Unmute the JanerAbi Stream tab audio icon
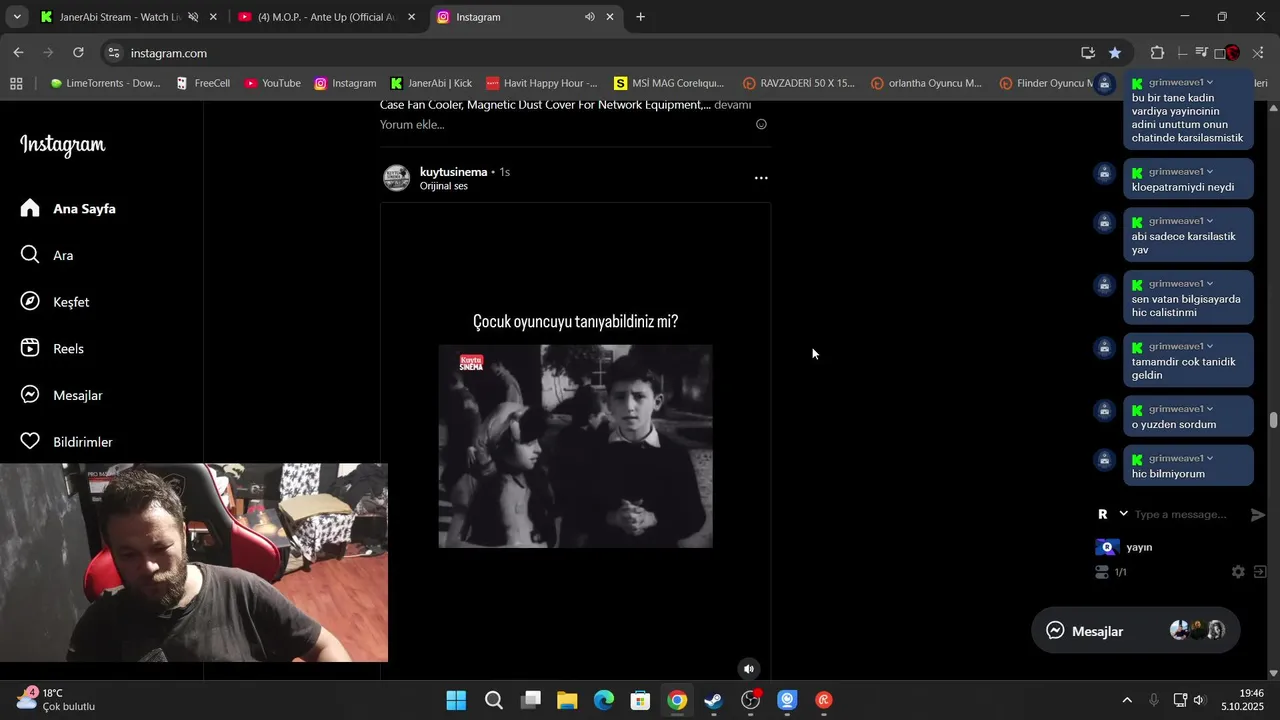The image size is (1280, 720). (193, 17)
